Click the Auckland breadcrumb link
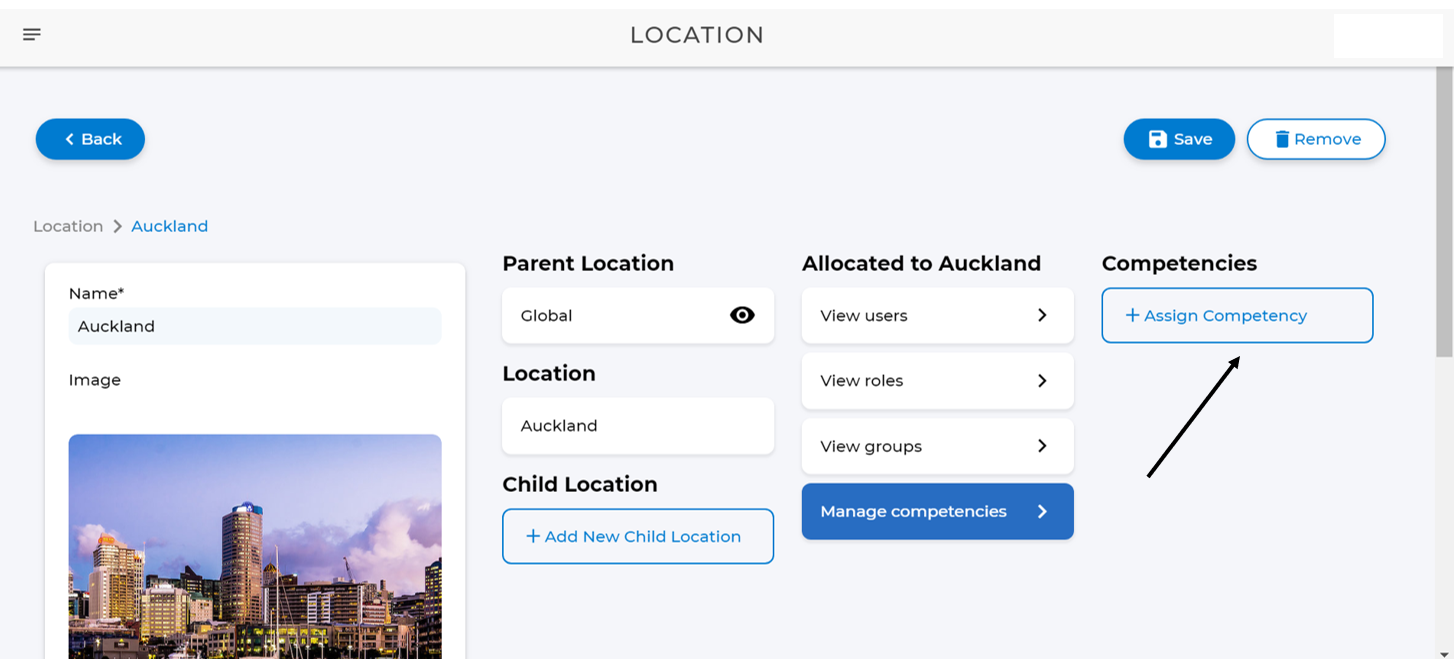Screen dimensions: 1455x663 click(170, 226)
